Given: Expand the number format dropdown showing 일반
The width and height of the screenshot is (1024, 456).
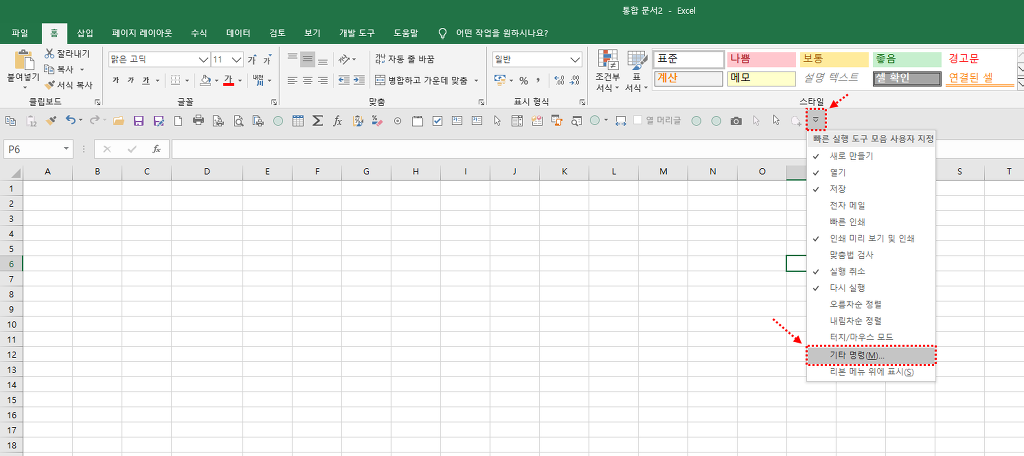Looking at the screenshot, I should [x=574, y=59].
